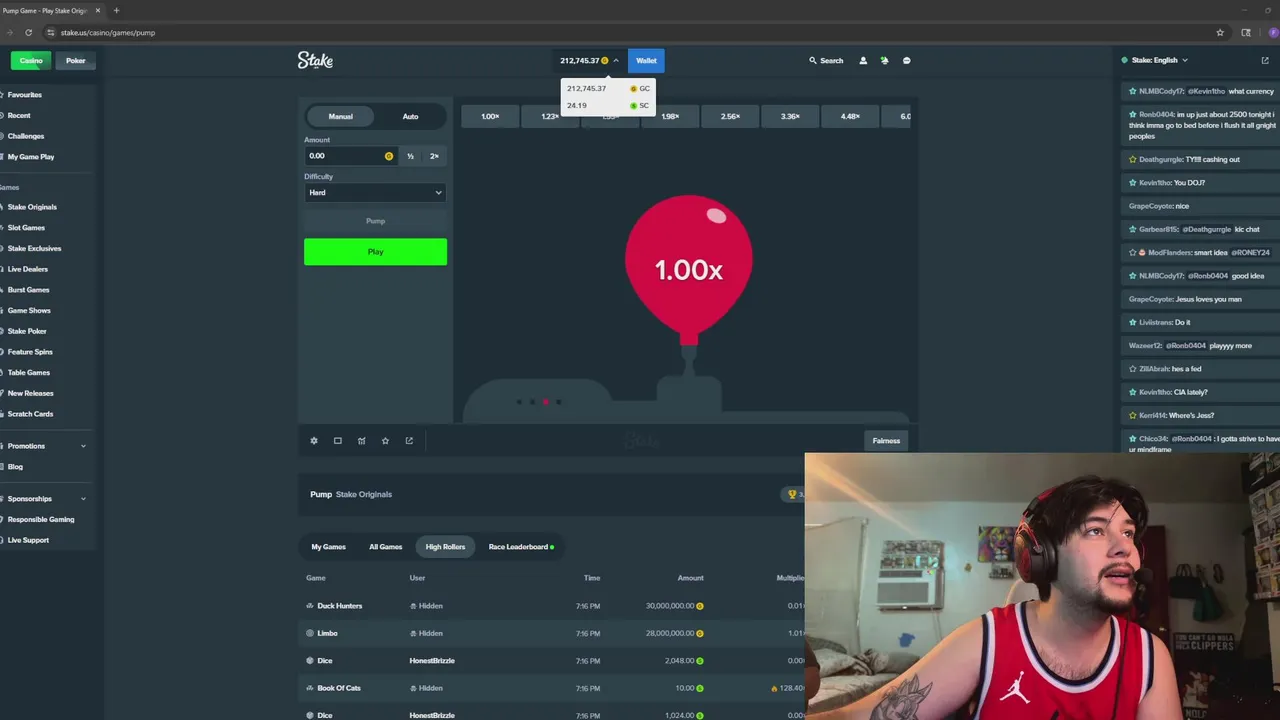This screenshot has height=720, width=1280.
Task: Click the trophy badge beside Pump title
Action: (x=794, y=494)
